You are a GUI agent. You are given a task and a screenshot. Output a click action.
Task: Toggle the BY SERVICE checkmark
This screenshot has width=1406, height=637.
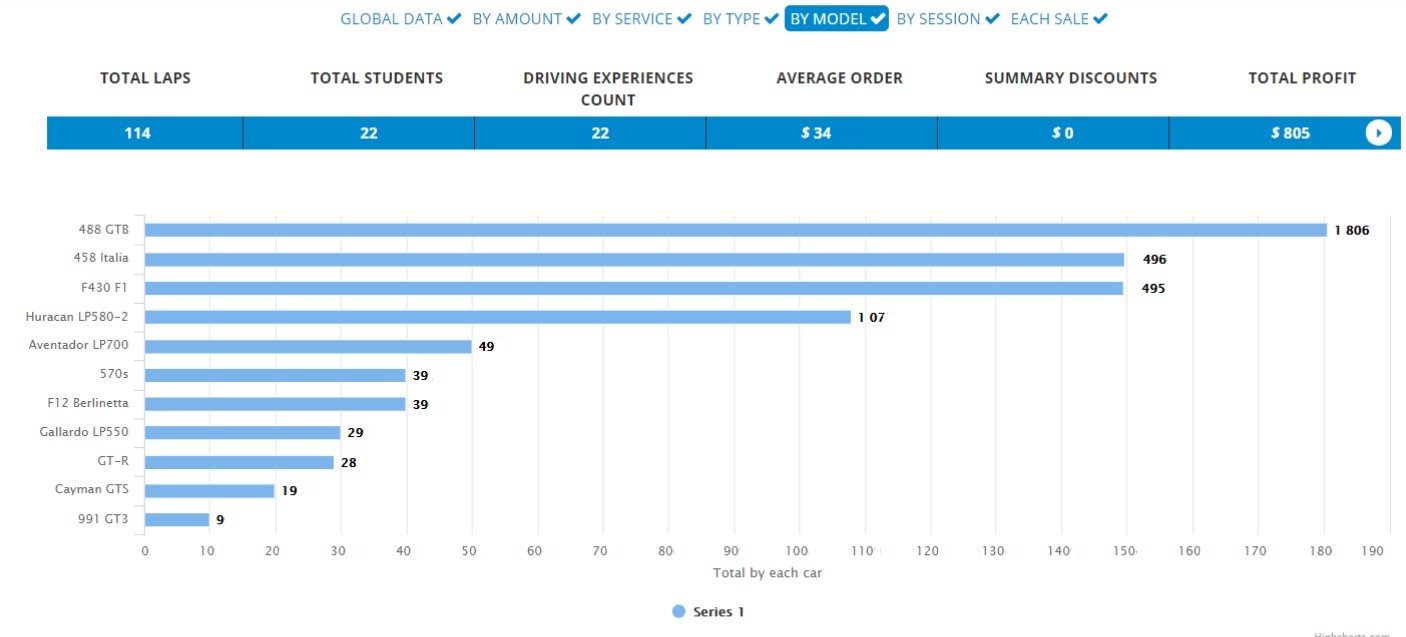(x=684, y=19)
